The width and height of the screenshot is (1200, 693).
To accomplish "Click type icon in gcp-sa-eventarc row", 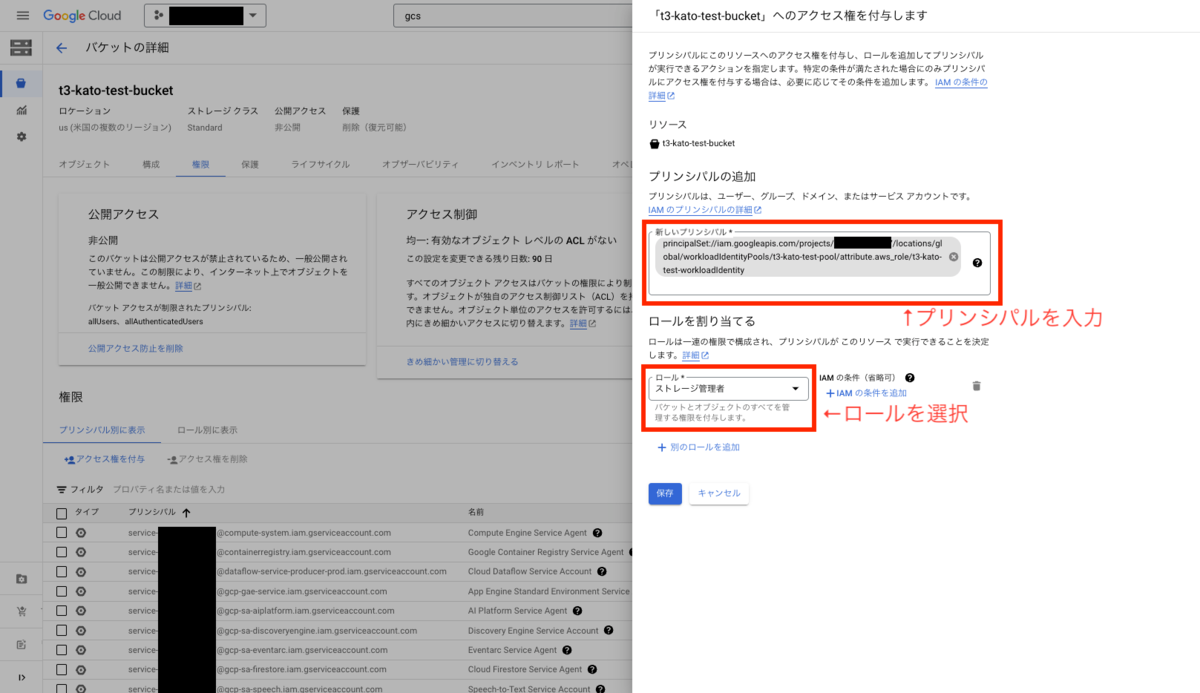I will (x=81, y=650).
